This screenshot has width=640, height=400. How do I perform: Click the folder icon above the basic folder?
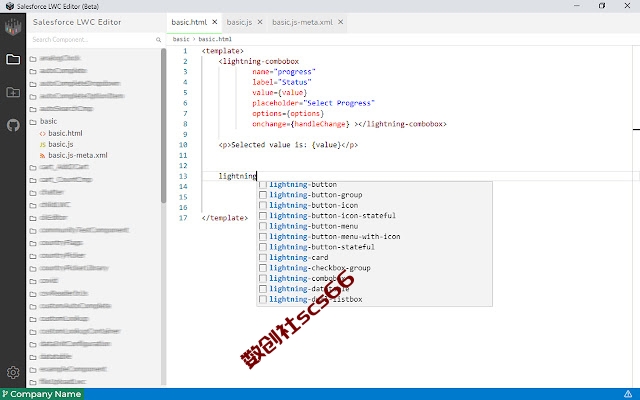(x=33, y=109)
